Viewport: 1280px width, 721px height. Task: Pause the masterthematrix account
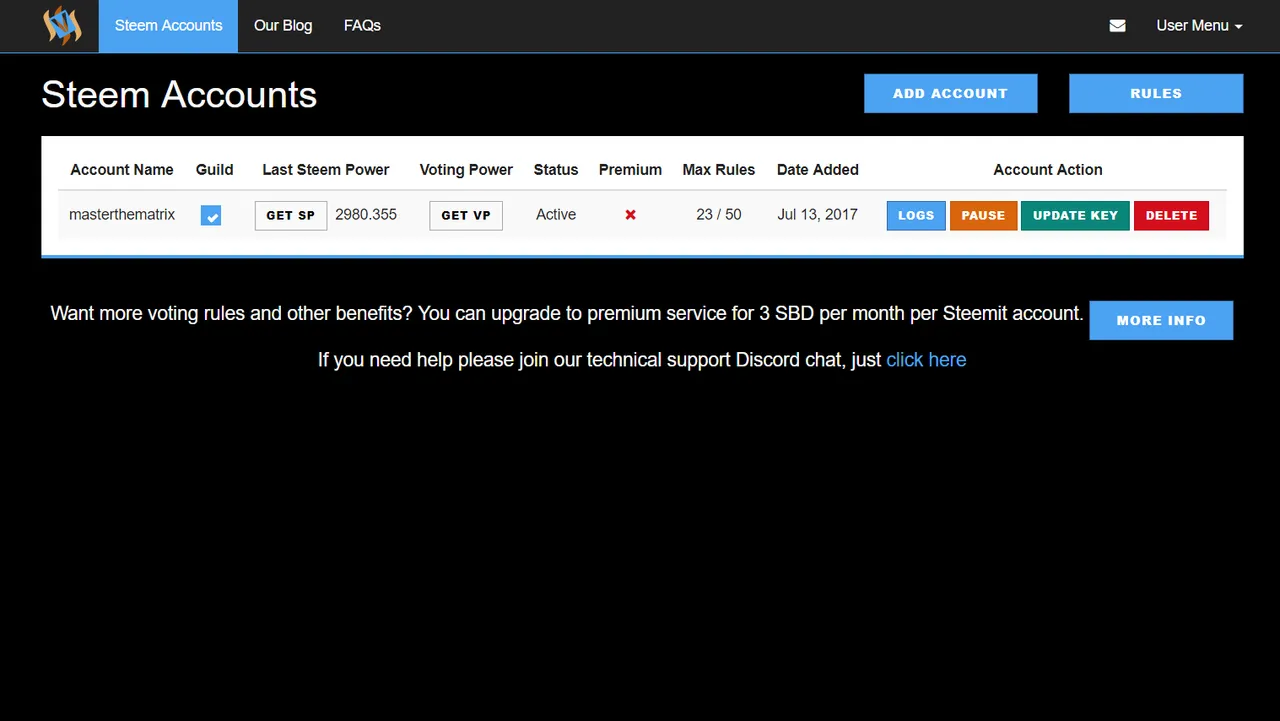(x=983, y=215)
